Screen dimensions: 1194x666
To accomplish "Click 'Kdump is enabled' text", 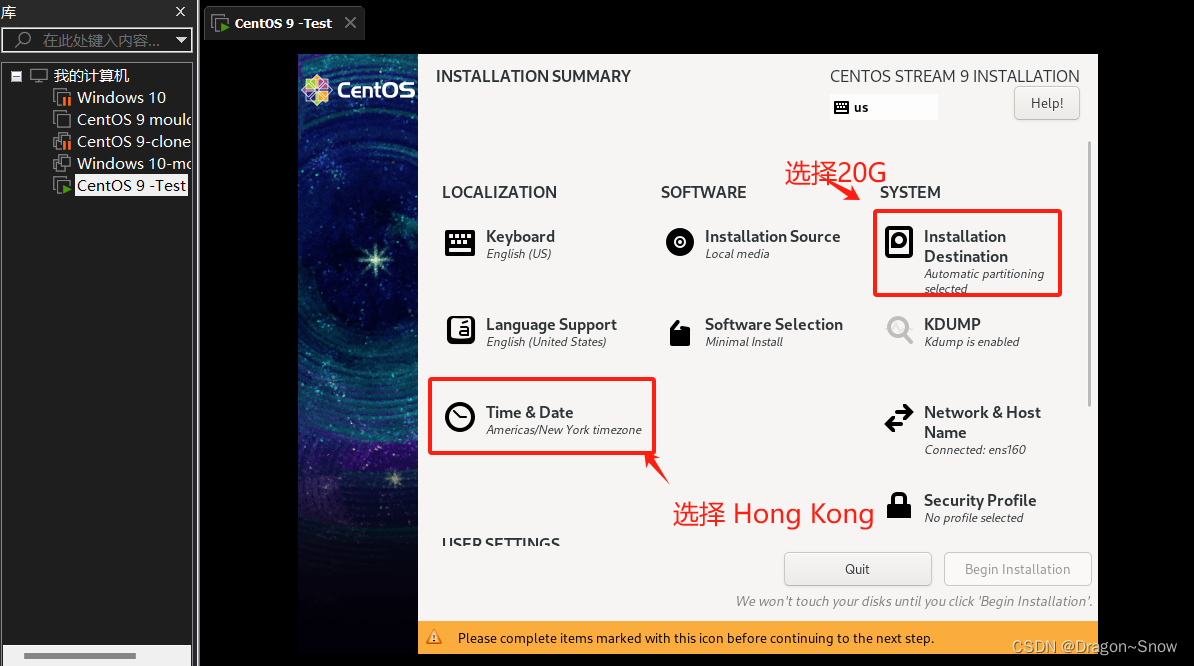I will pyautogui.click(x=972, y=342).
